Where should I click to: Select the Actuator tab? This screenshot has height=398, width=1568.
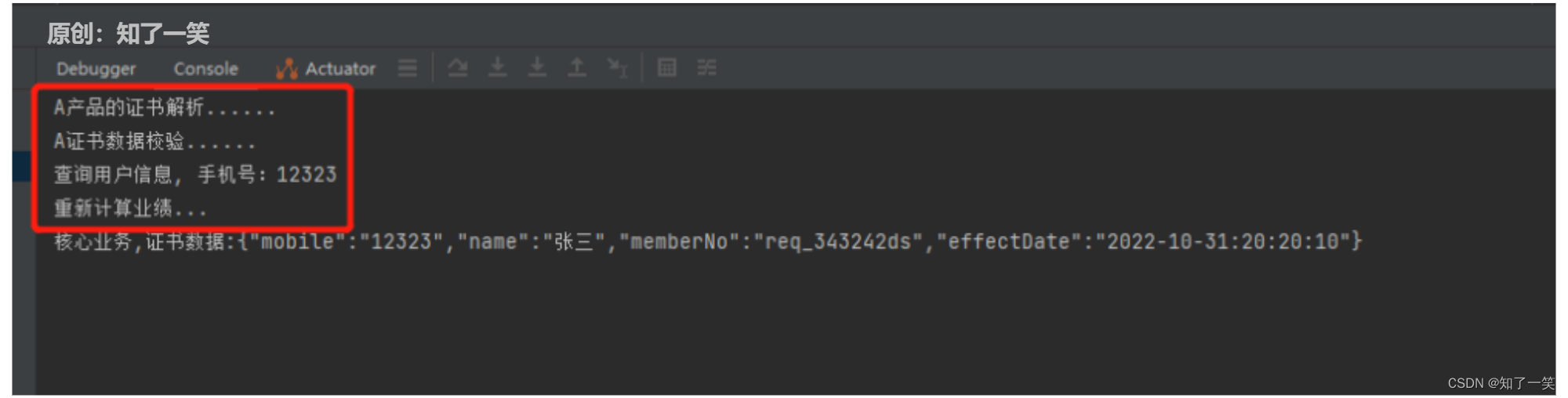pos(326,69)
